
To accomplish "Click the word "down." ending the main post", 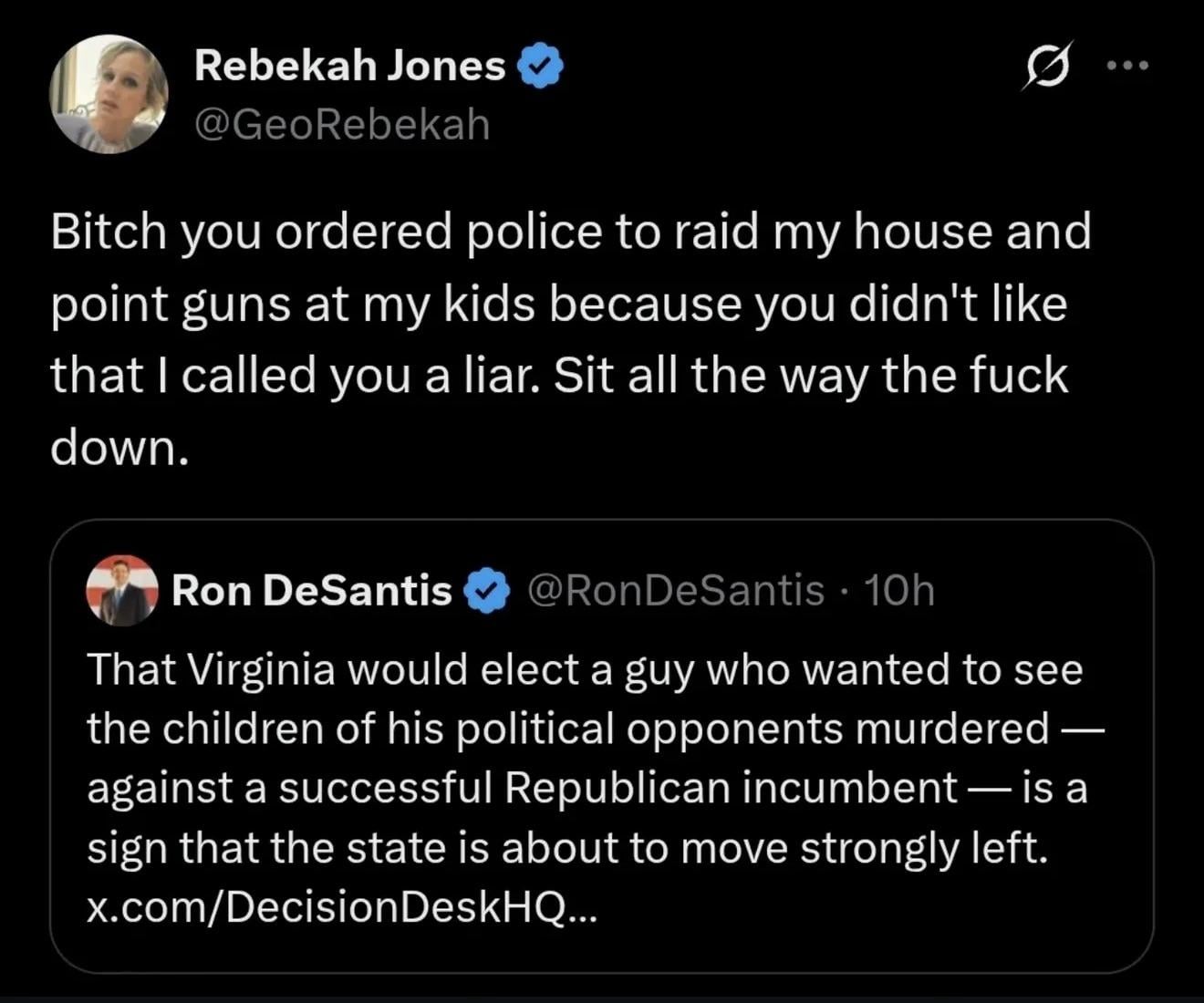I will tap(119, 447).
